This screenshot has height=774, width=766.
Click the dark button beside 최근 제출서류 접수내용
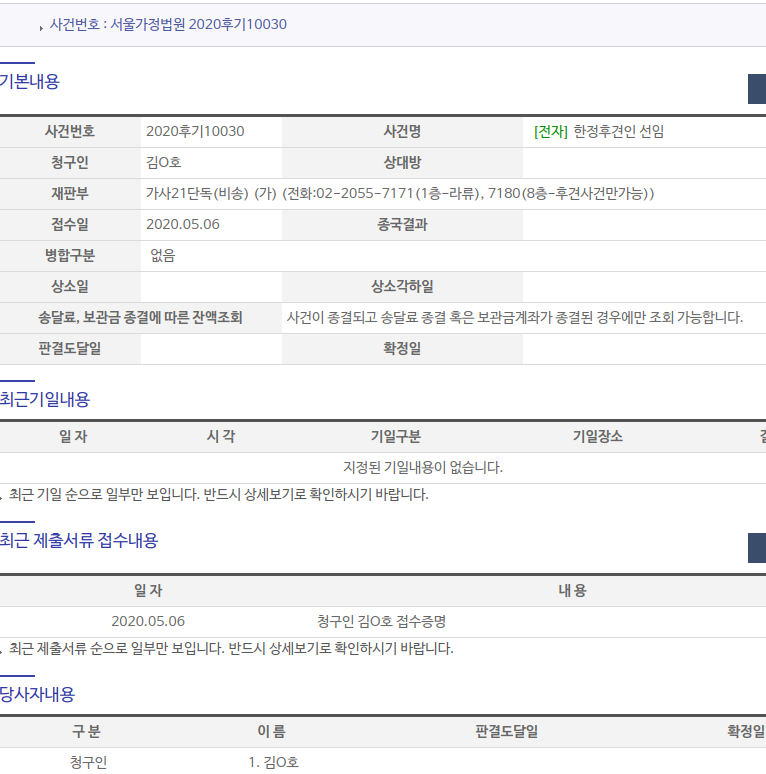(x=756, y=547)
